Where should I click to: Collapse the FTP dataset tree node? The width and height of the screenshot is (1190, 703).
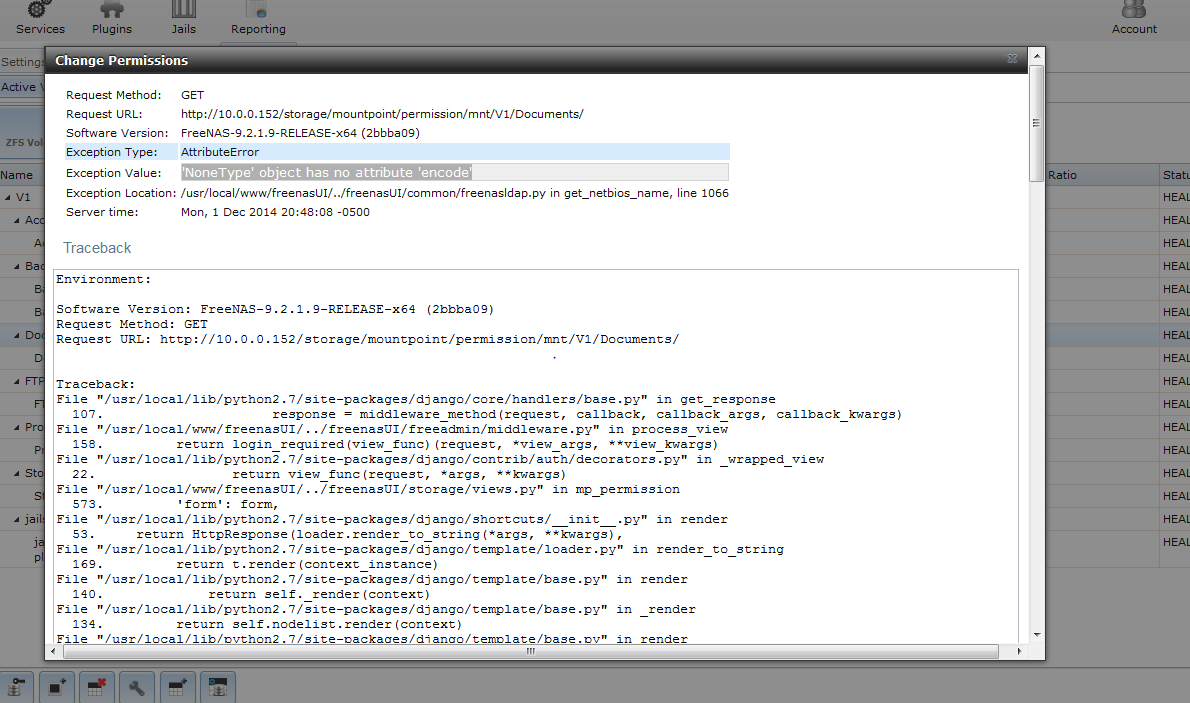tap(17, 381)
